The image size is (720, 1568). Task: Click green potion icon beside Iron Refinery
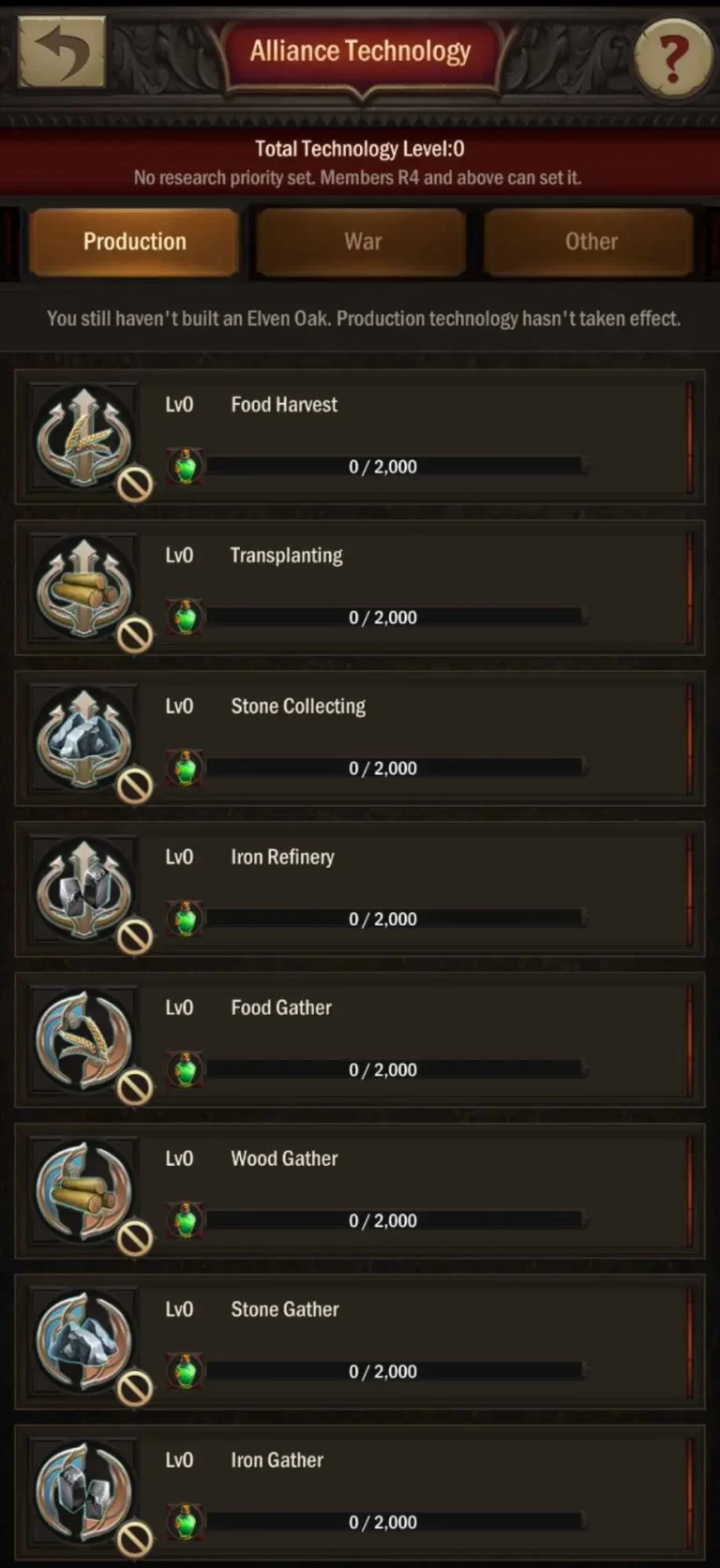[185, 918]
